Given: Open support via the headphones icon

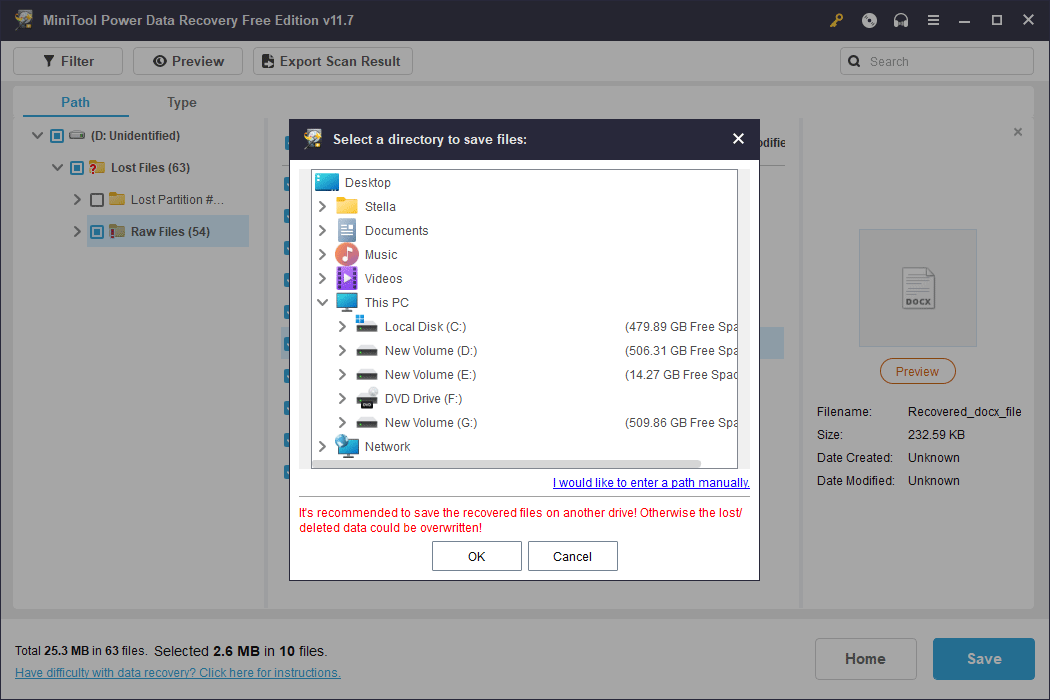Looking at the screenshot, I should (901, 20).
